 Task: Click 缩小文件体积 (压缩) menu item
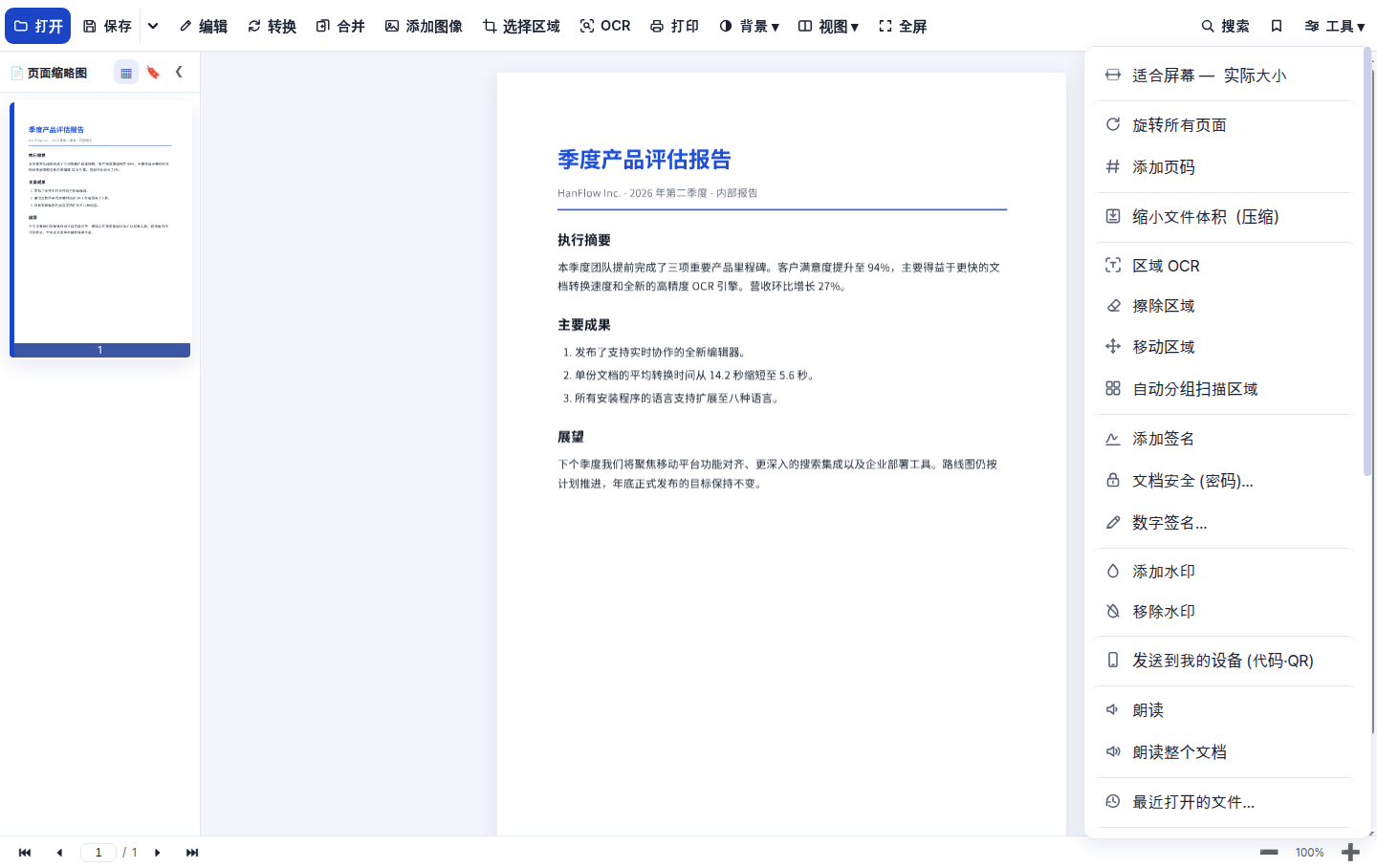(x=1224, y=217)
